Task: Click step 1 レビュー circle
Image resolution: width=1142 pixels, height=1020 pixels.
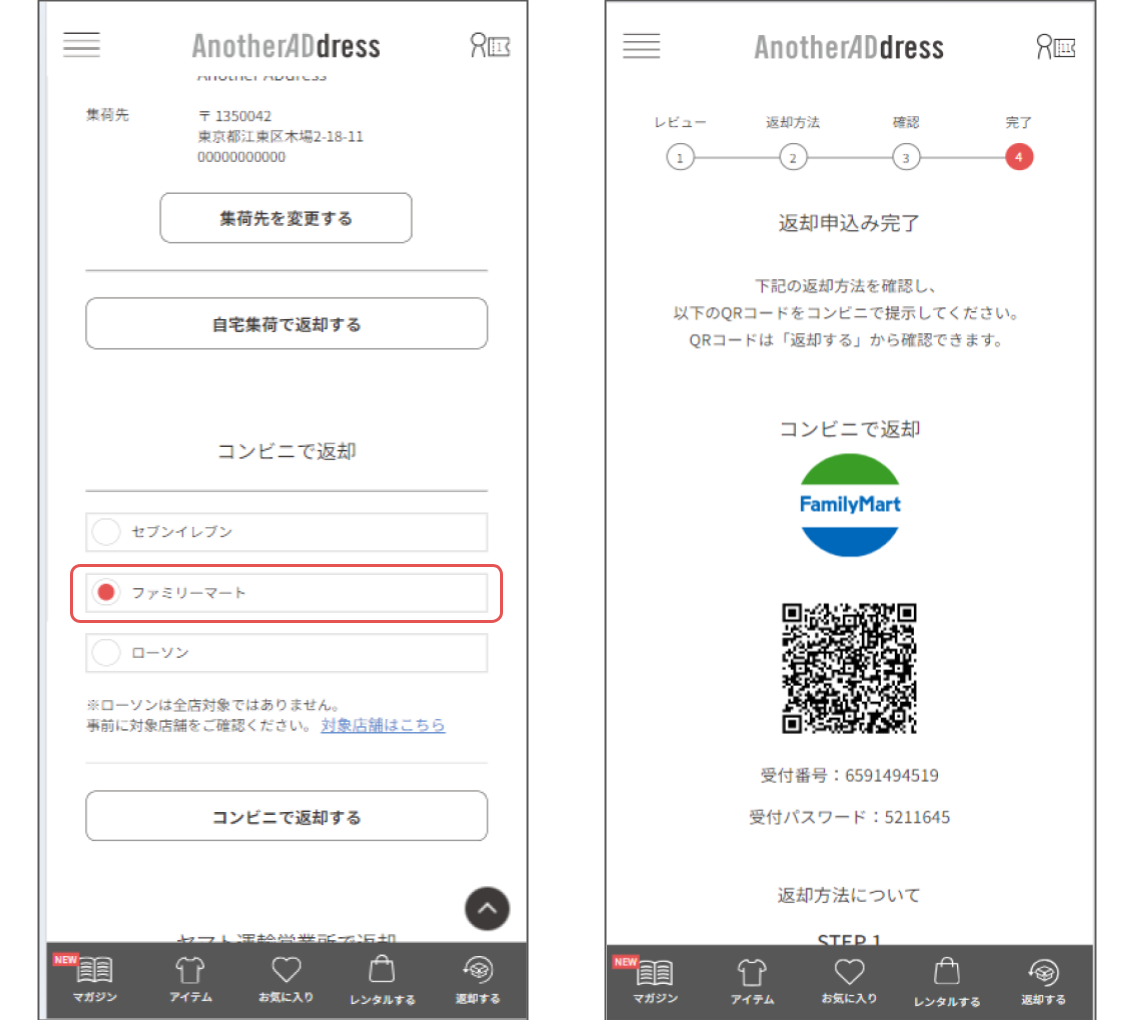Action: tap(680, 157)
